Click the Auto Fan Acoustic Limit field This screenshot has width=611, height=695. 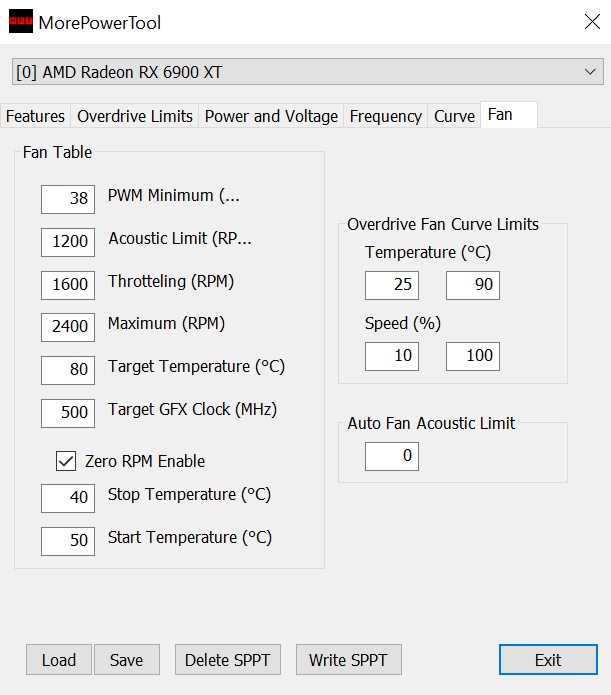pos(392,457)
